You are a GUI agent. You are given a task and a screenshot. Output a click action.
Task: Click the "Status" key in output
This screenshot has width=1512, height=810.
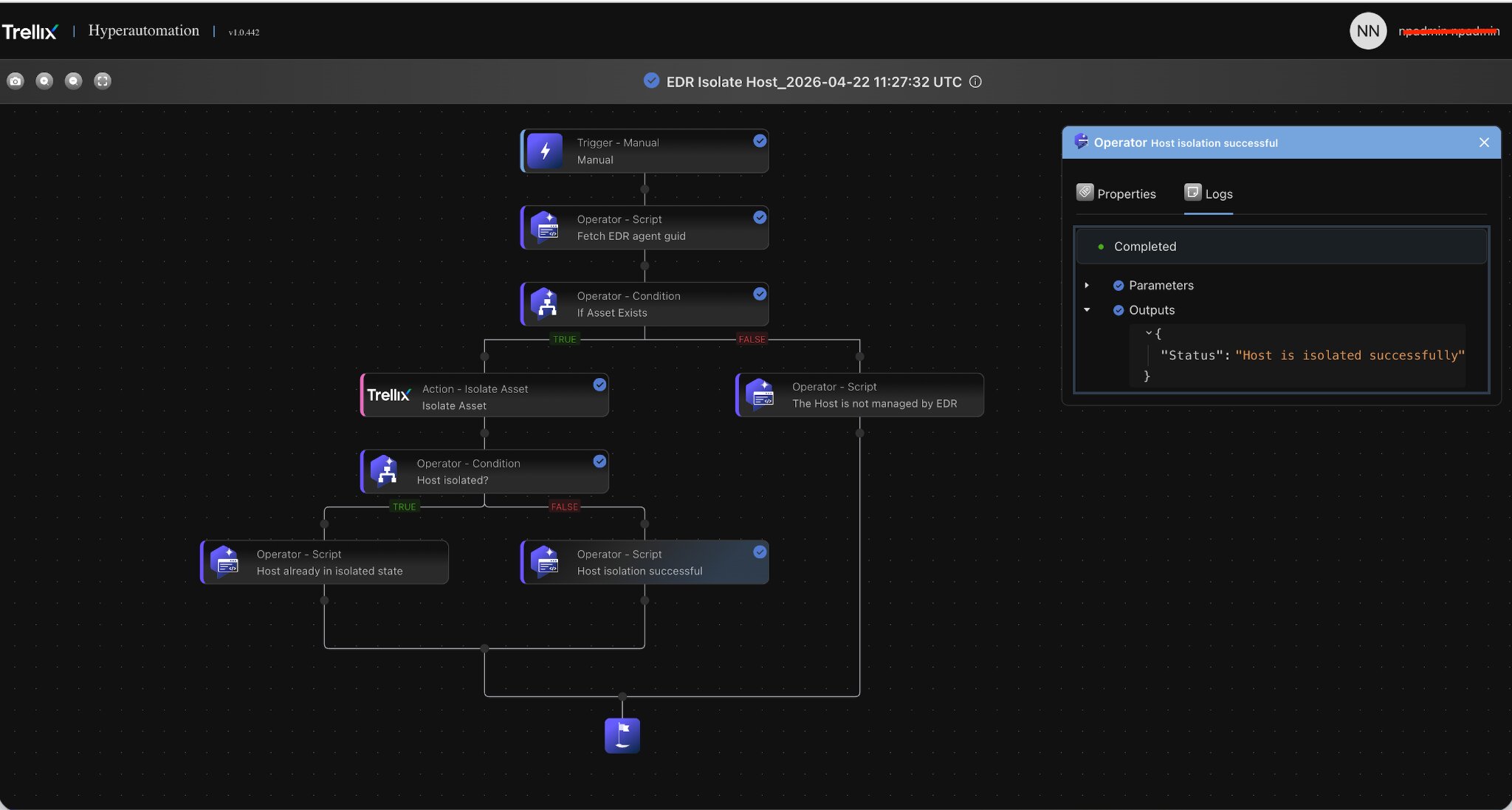coord(1192,355)
